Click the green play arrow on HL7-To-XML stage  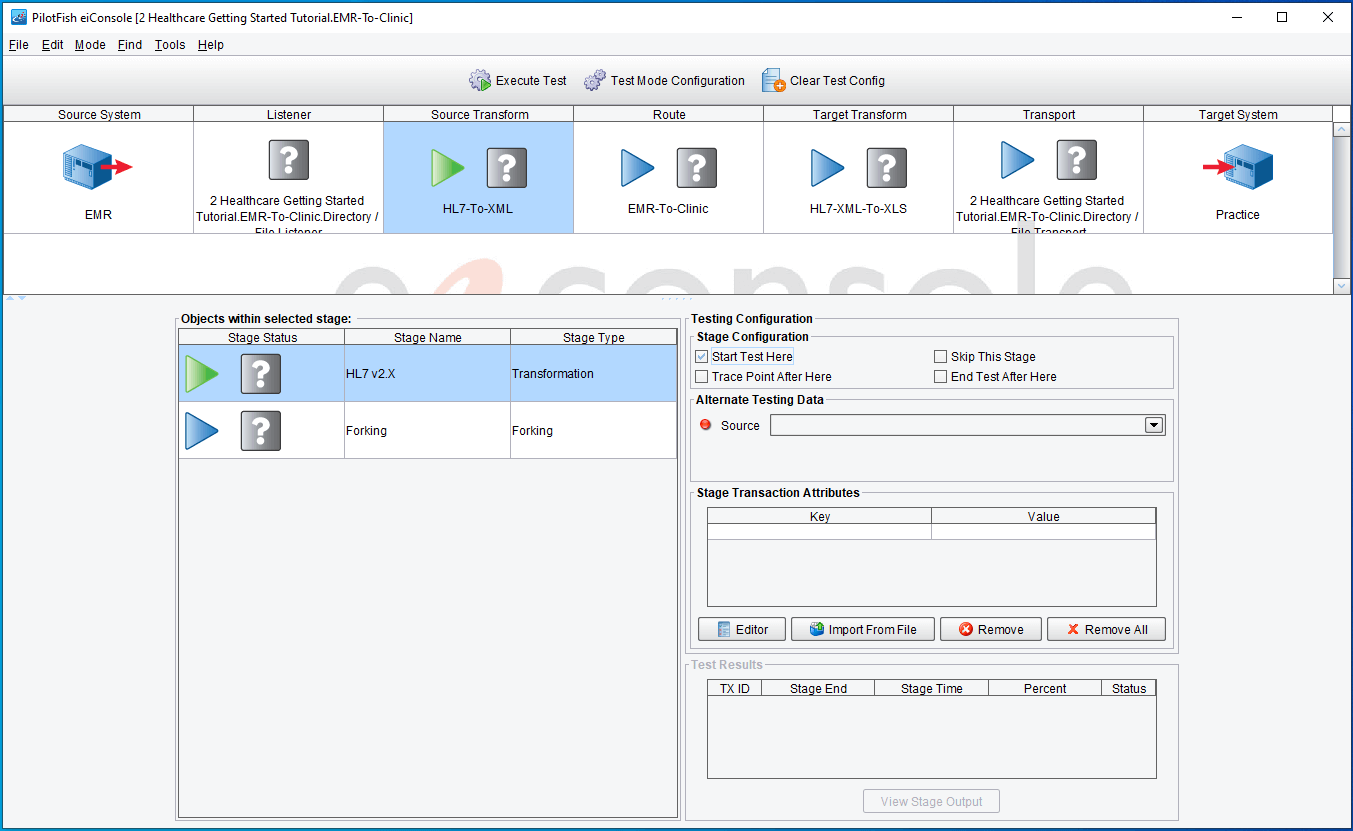tap(447, 167)
